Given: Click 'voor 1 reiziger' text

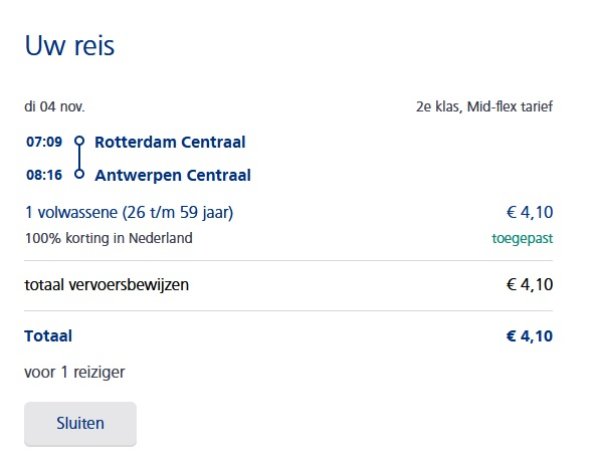Looking at the screenshot, I should 74,372.
